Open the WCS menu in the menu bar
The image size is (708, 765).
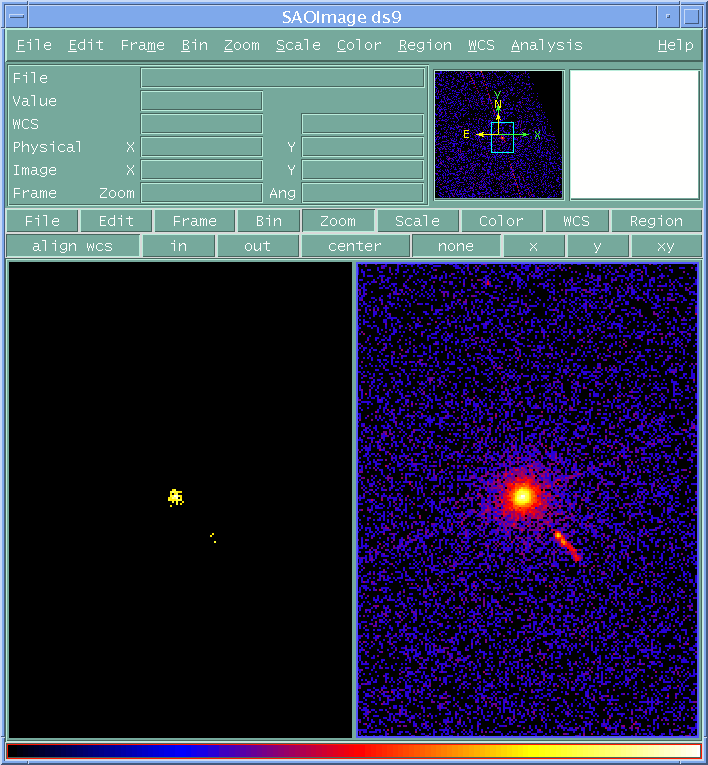[481, 45]
